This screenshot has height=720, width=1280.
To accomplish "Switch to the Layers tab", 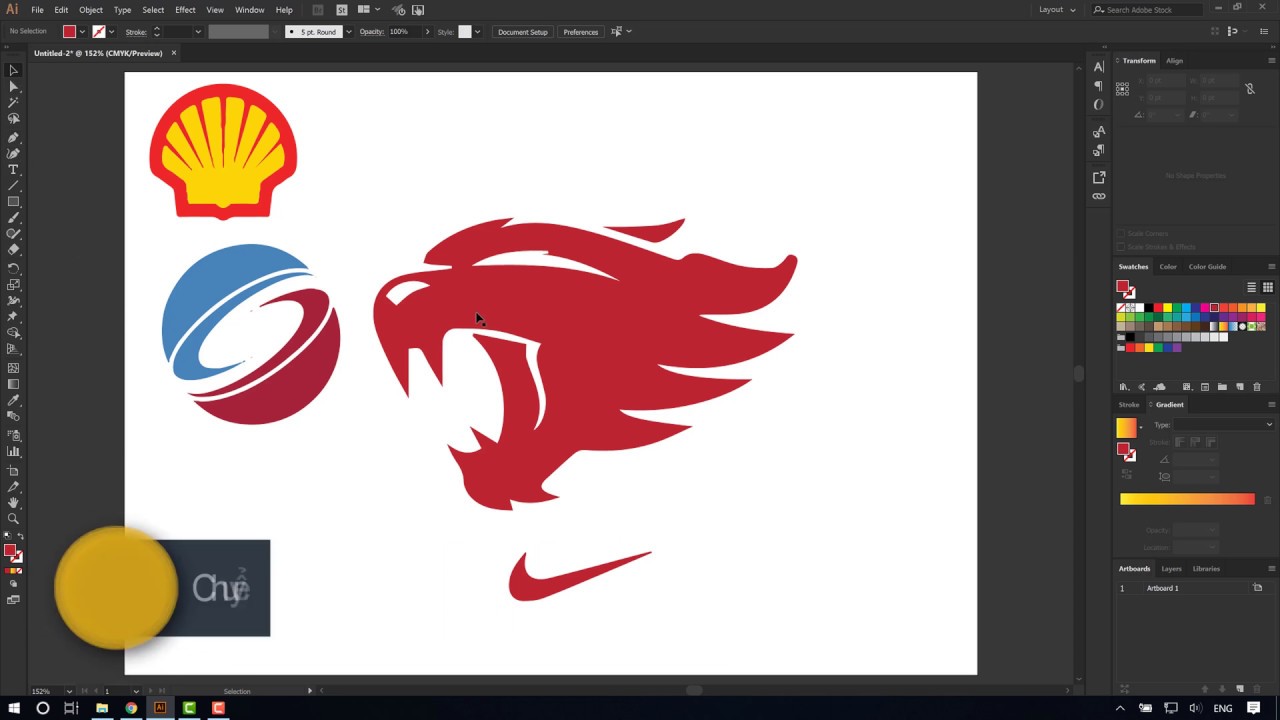I will (1171, 569).
